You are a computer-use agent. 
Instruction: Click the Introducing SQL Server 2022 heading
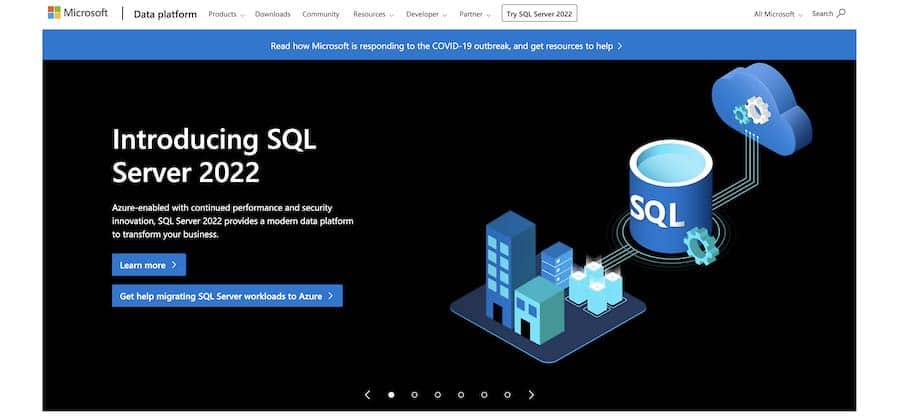point(214,155)
